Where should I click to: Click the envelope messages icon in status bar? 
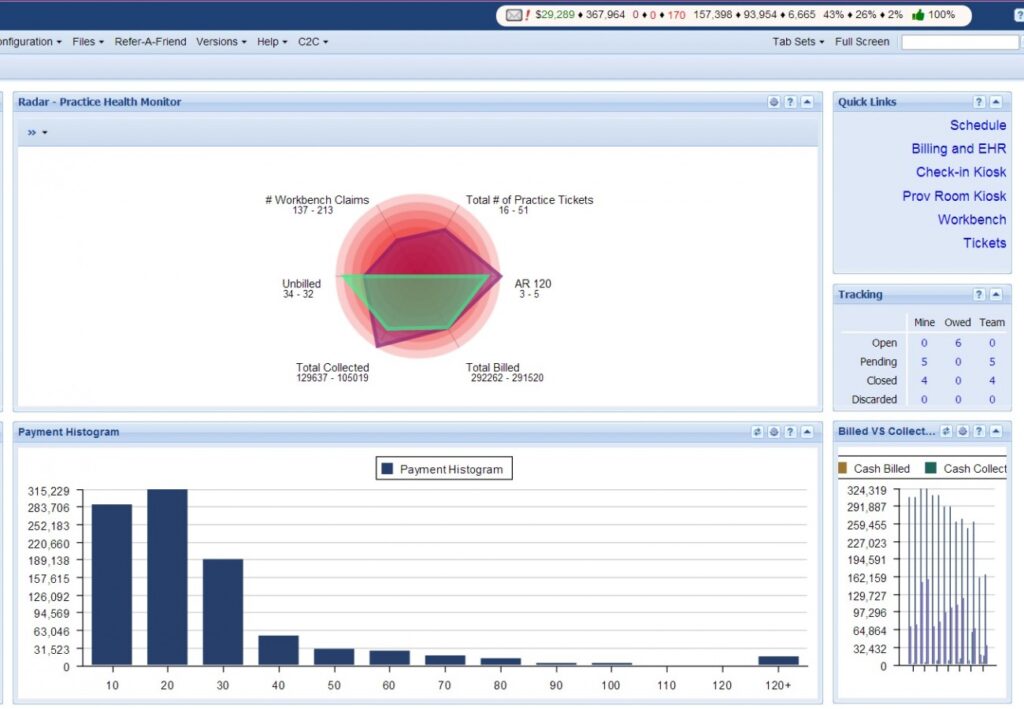[x=513, y=15]
